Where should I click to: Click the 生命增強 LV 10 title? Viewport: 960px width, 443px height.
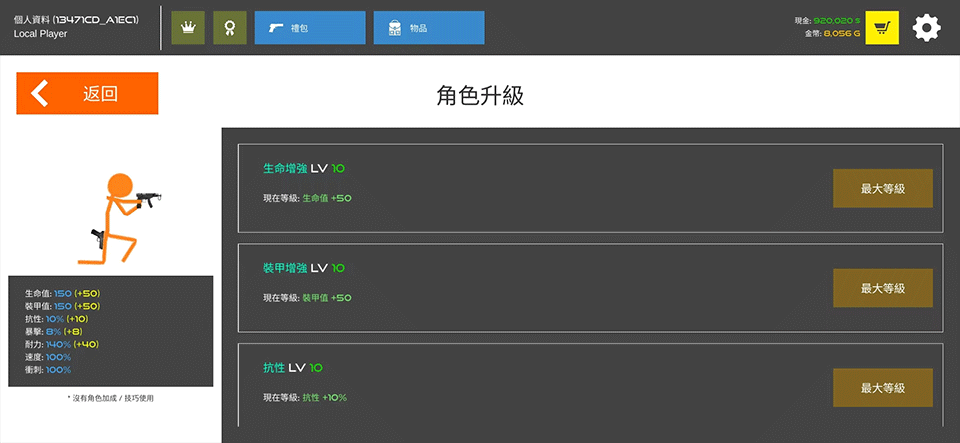tap(304, 168)
